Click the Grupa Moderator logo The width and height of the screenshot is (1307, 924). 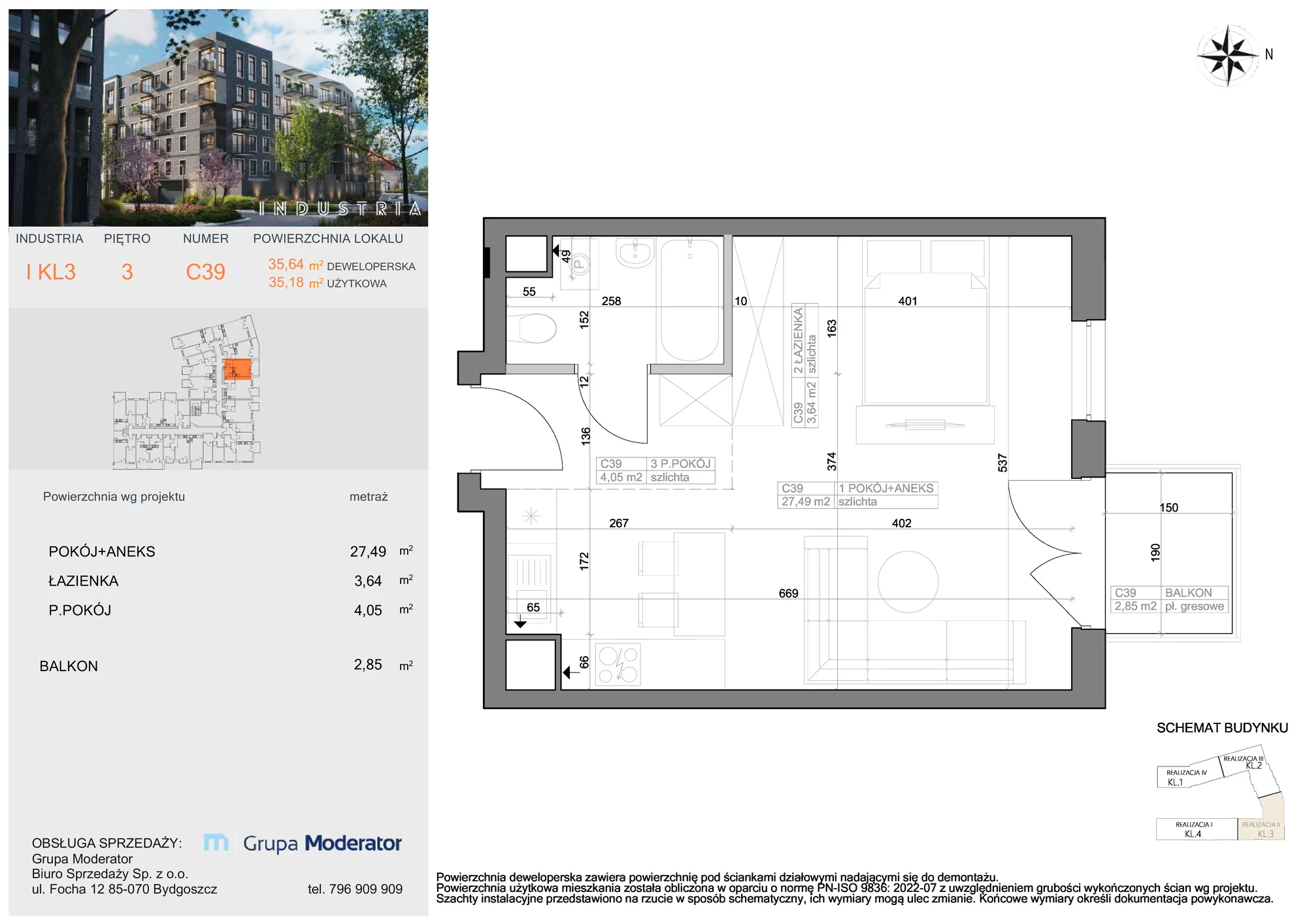[x=303, y=843]
